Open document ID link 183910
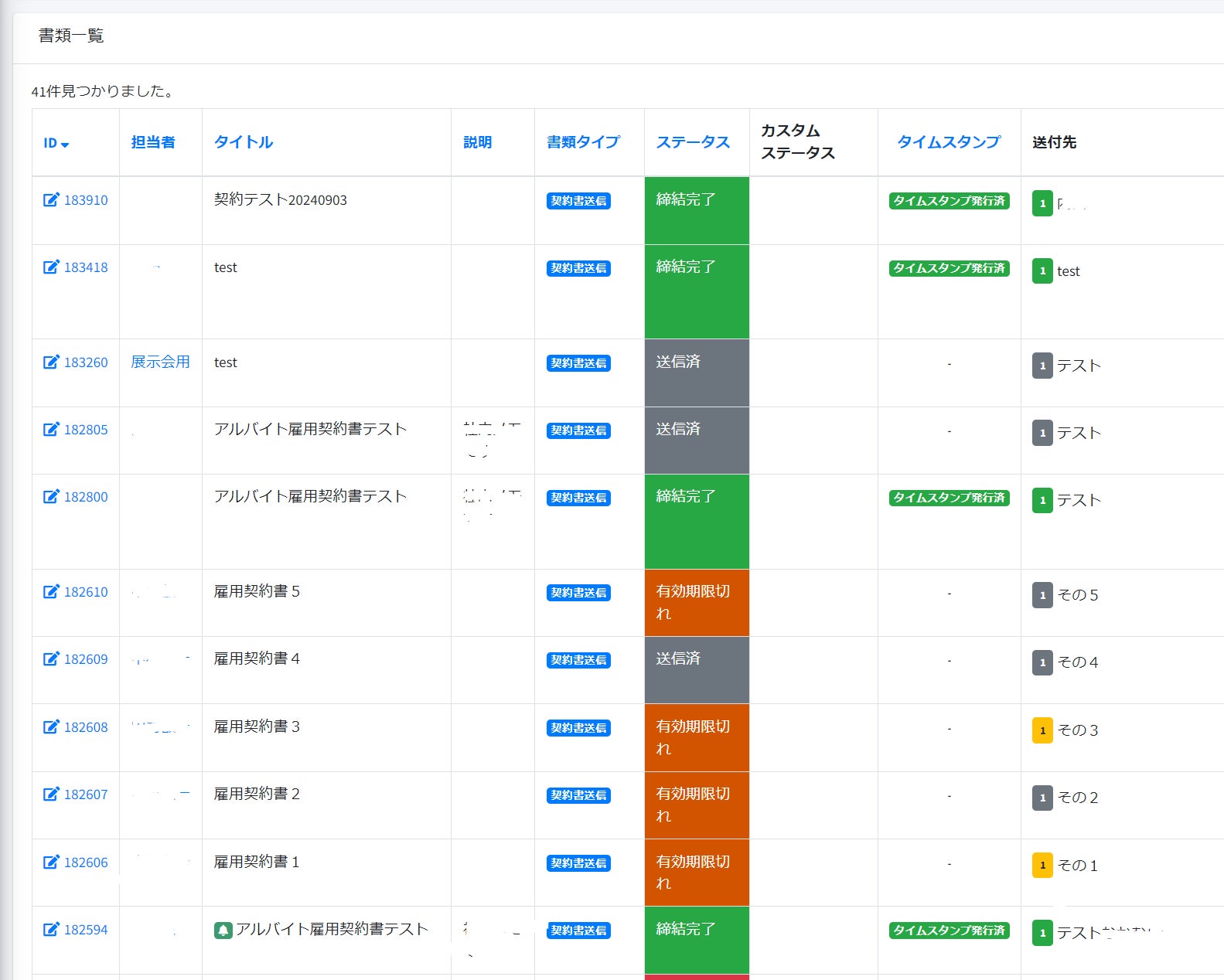 point(86,200)
